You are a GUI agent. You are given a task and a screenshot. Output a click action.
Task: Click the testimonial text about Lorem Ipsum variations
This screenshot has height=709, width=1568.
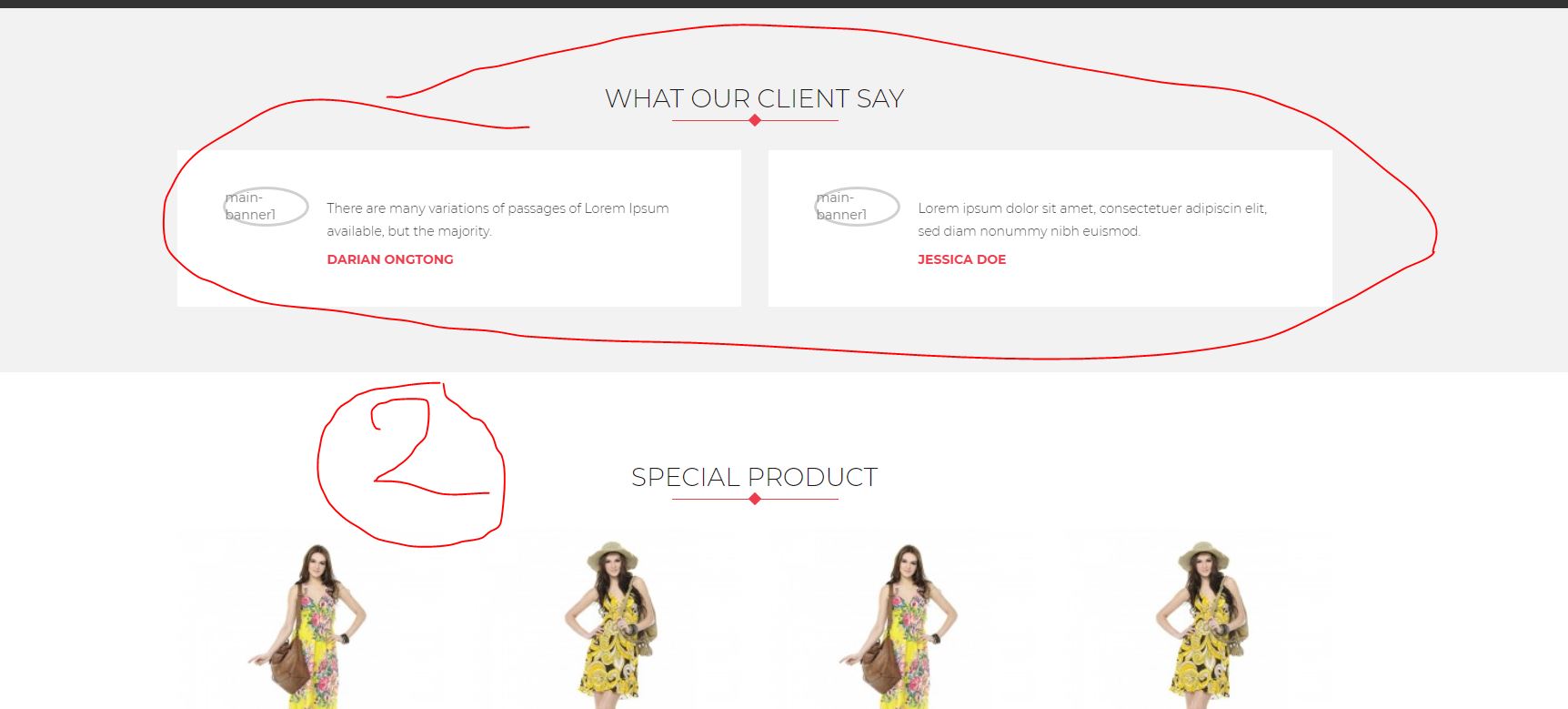coord(498,219)
